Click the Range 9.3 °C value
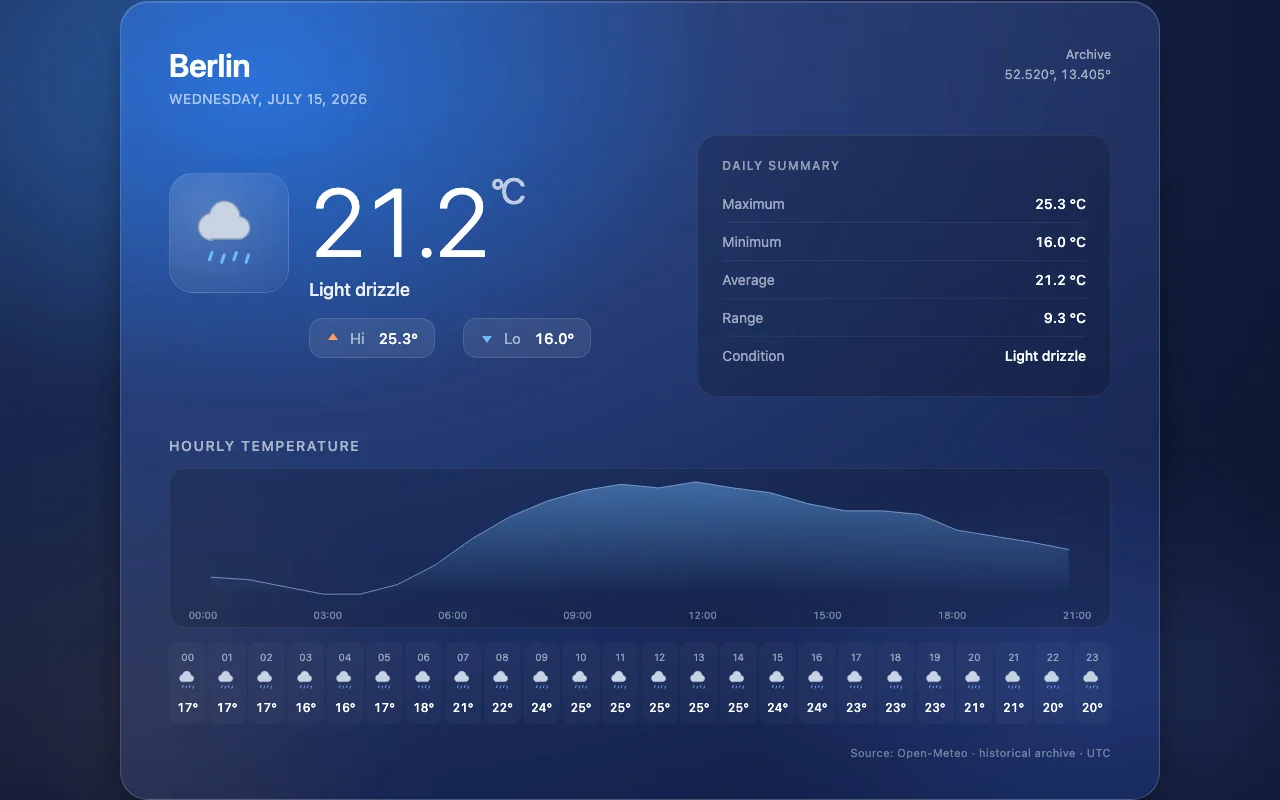The width and height of the screenshot is (1280, 800). pyautogui.click(x=1064, y=318)
